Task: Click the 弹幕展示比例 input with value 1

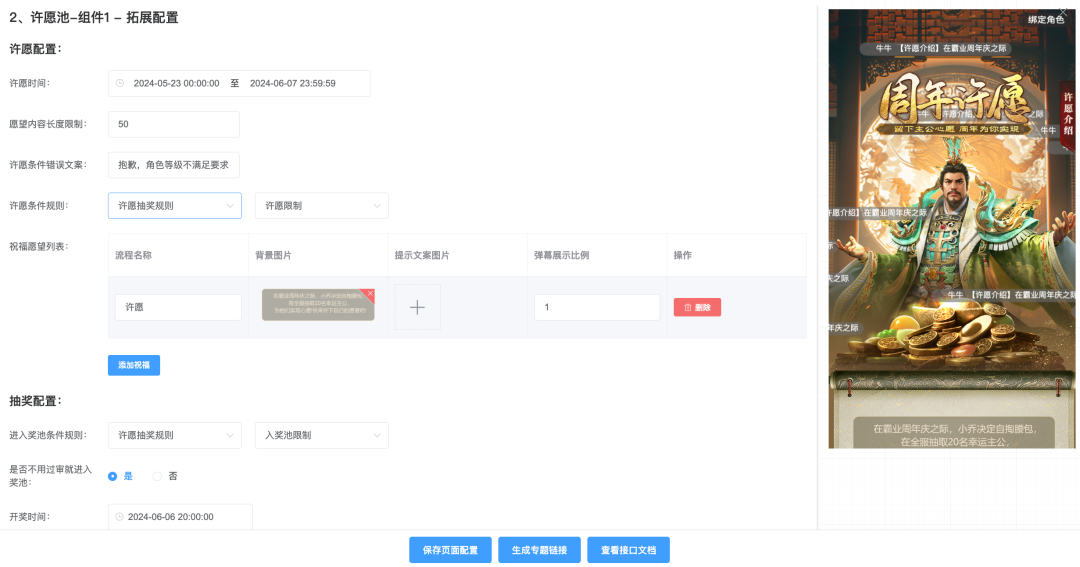Action: pos(597,307)
